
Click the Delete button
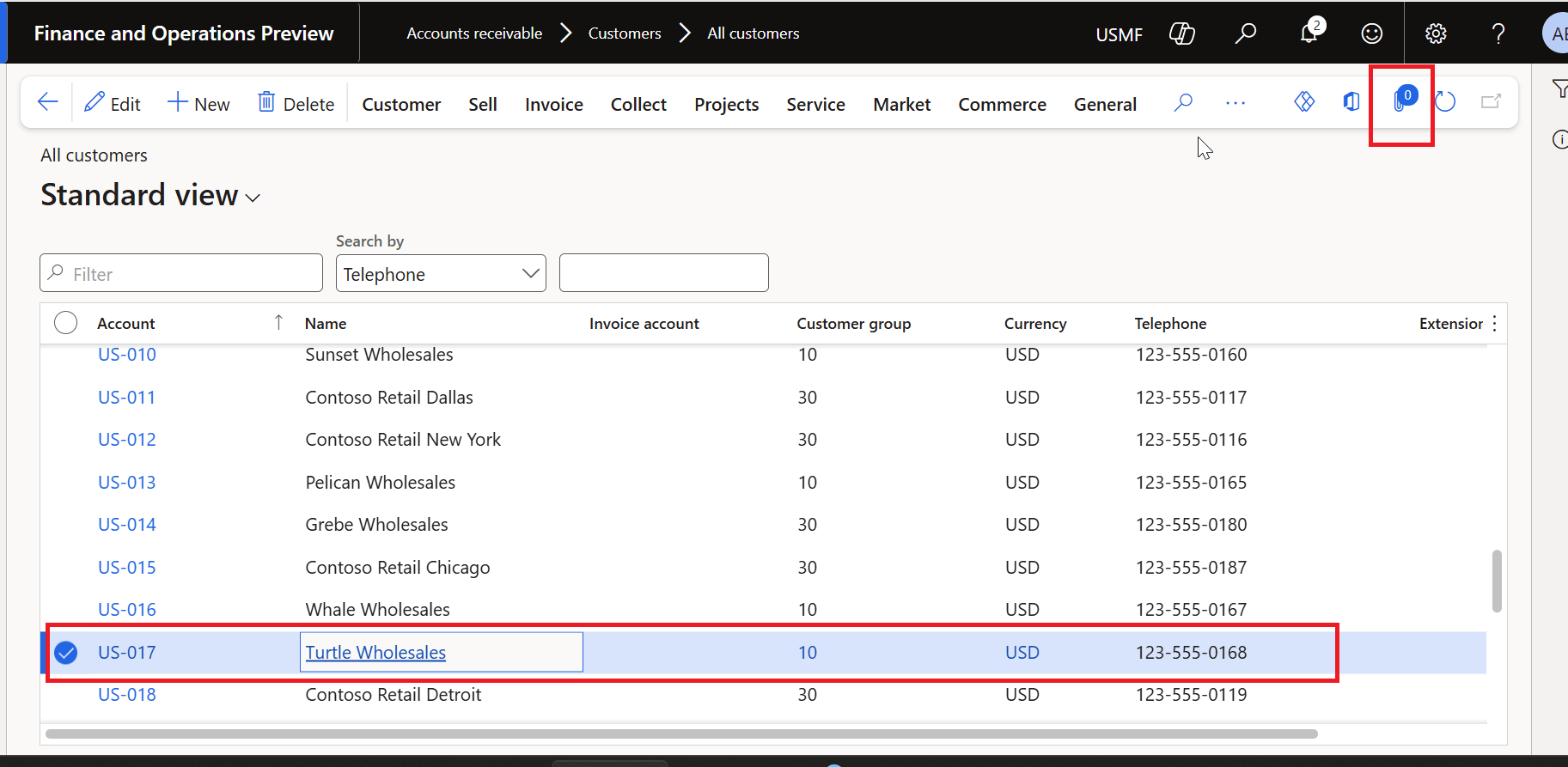click(296, 103)
